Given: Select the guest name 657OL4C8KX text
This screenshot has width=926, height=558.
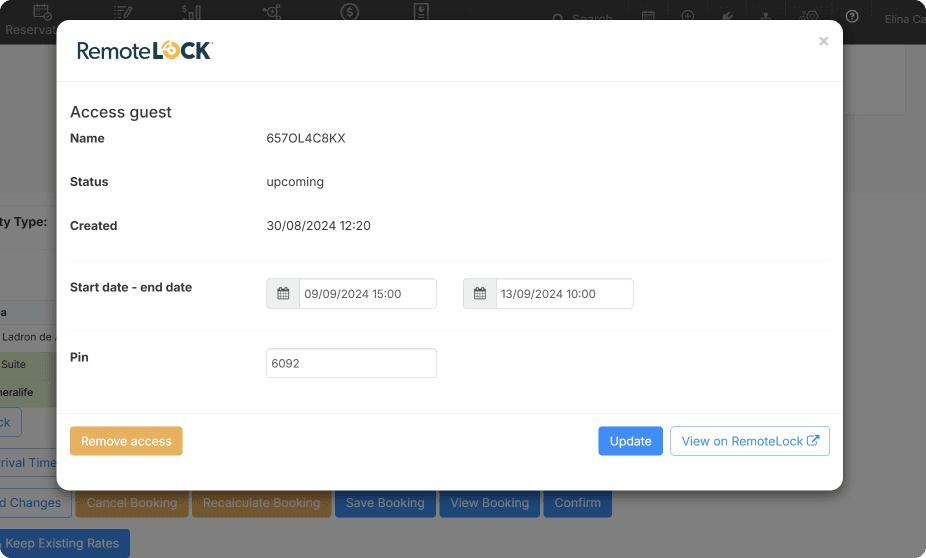Looking at the screenshot, I should 306,138.
